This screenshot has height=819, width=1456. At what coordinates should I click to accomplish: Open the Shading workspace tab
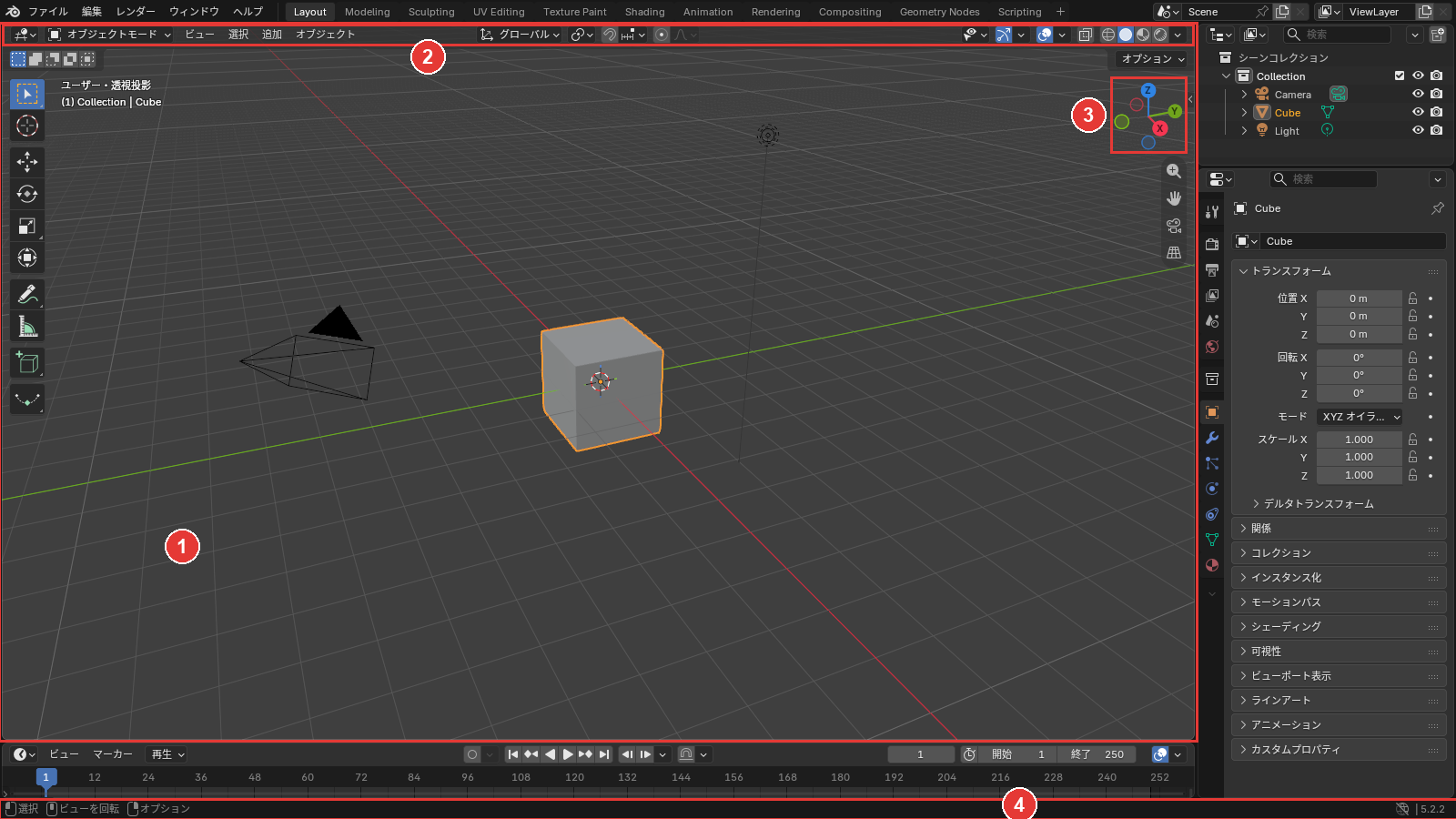tap(644, 12)
